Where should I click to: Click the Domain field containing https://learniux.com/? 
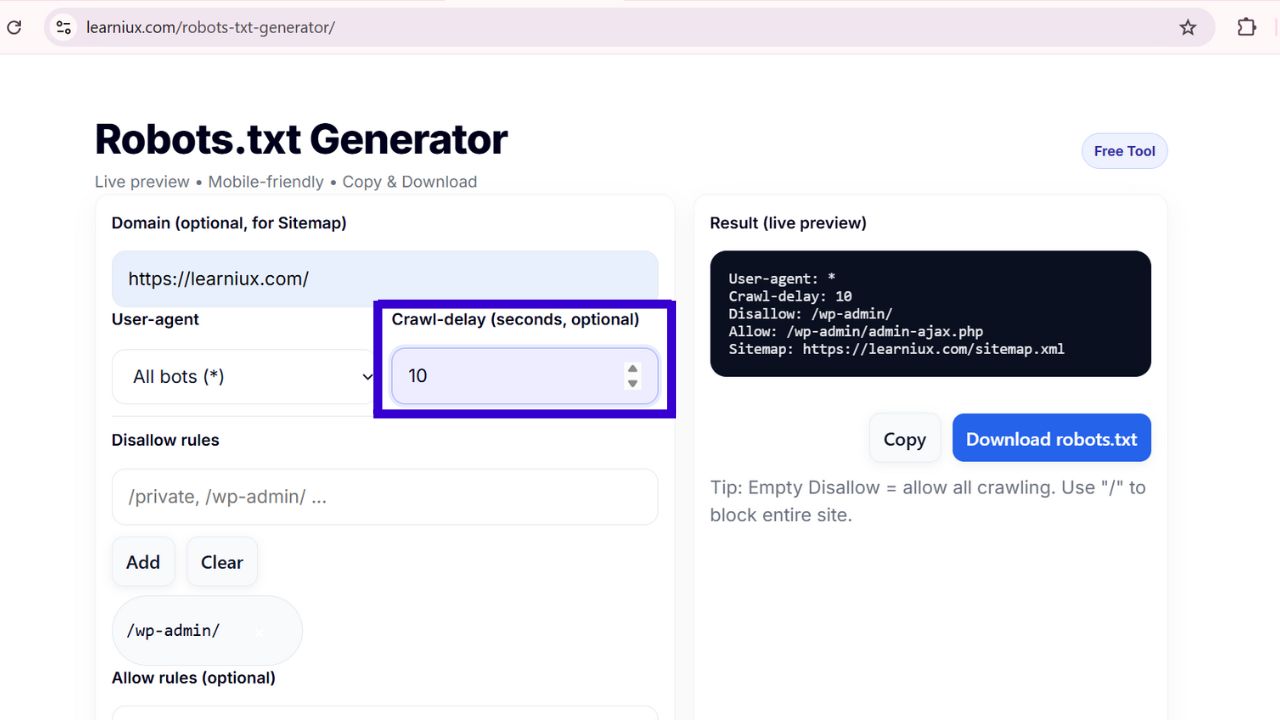point(384,279)
